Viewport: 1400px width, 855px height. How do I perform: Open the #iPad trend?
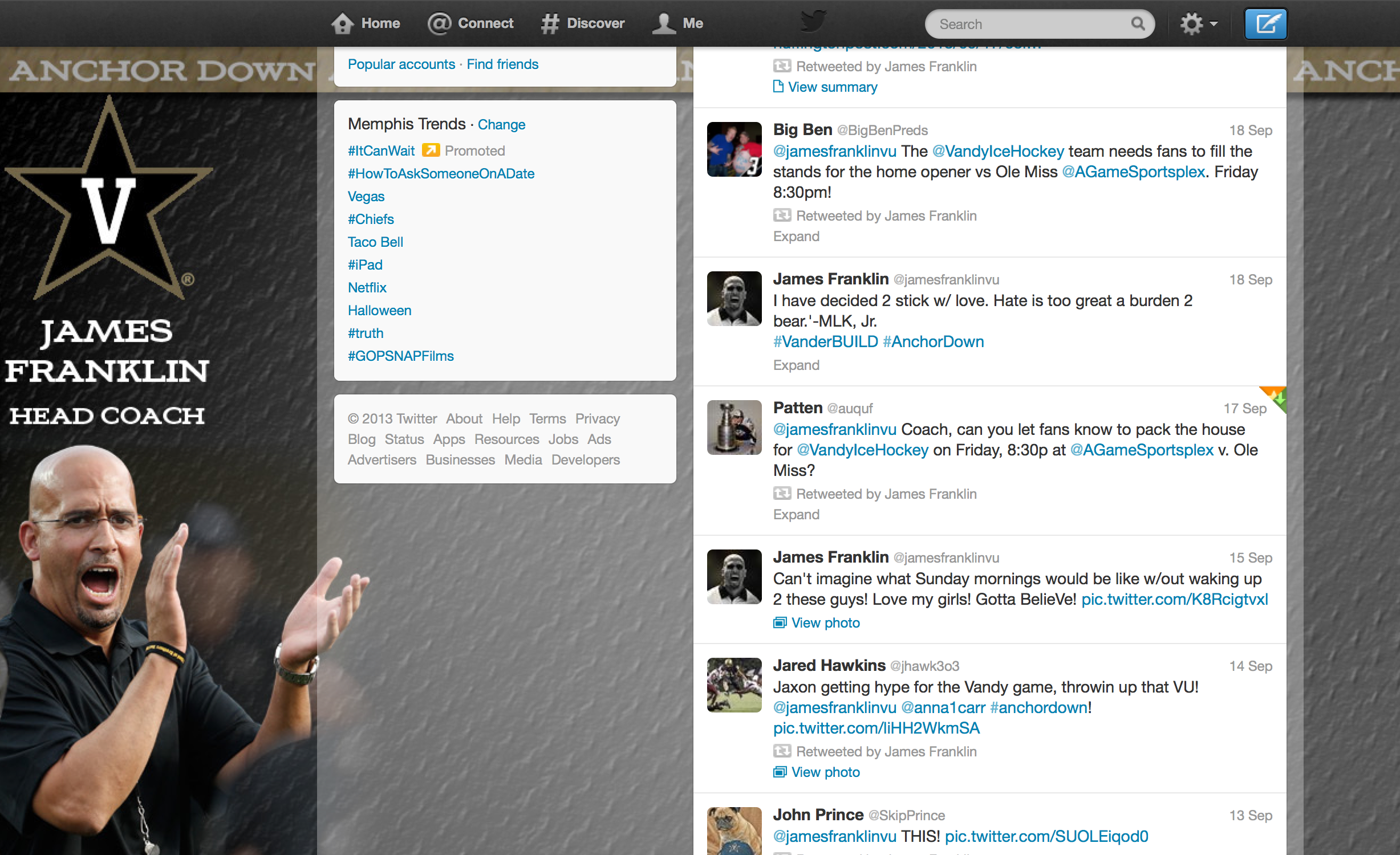pyautogui.click(x=365, y=265)
